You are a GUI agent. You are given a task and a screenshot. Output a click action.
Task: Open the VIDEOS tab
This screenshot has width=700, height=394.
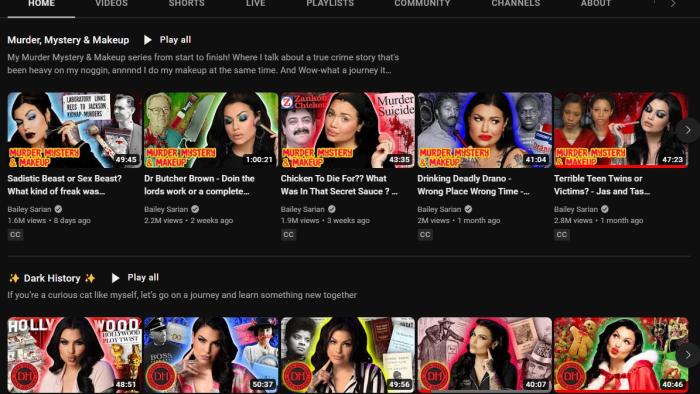tap(111, 4)
